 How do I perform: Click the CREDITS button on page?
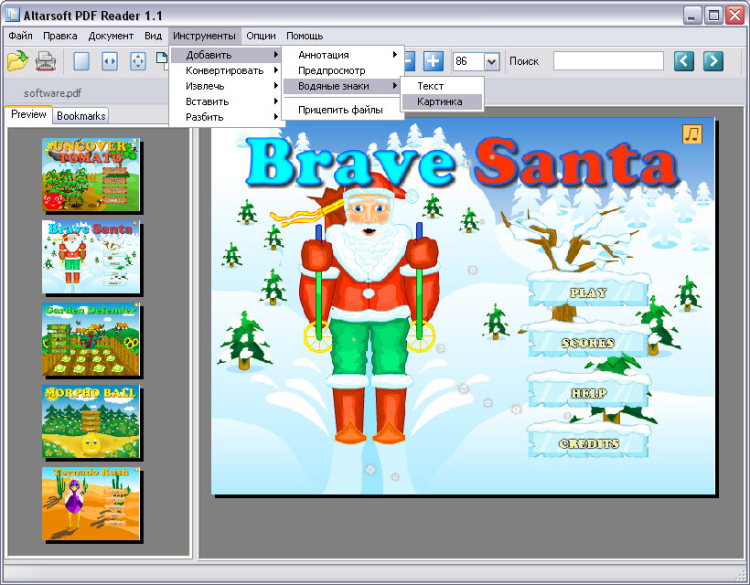[x=589, y=442]
